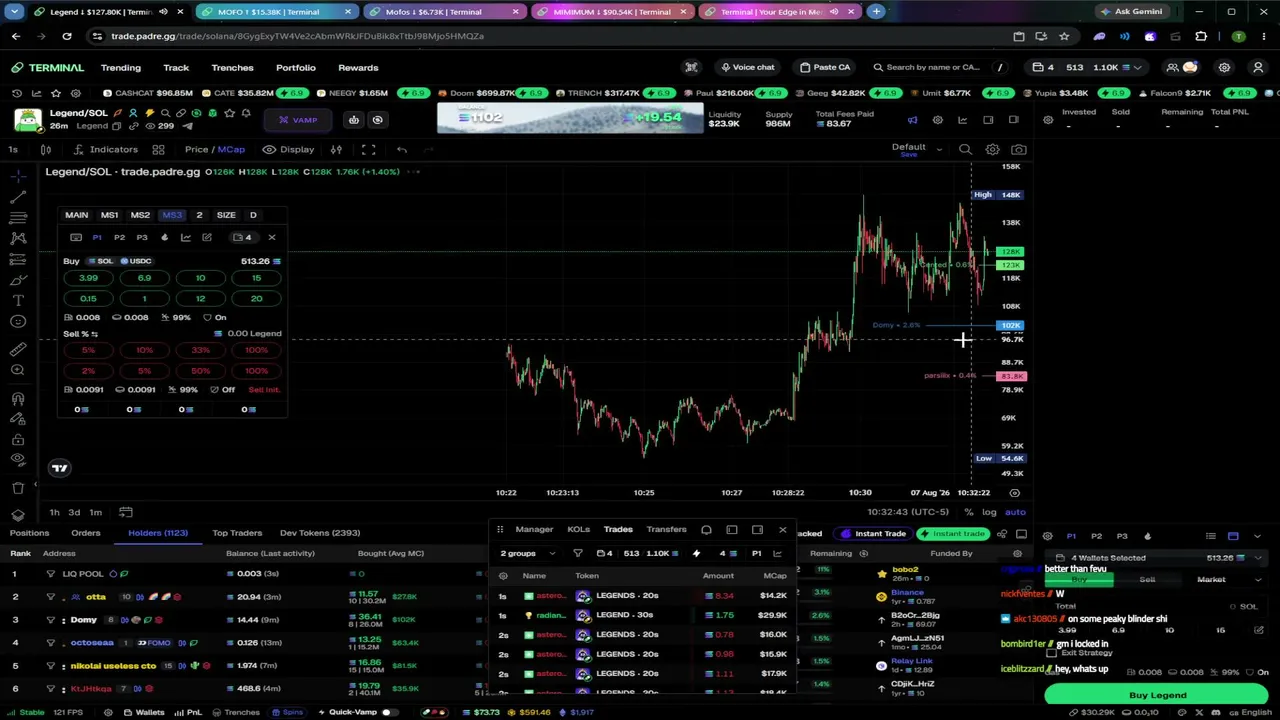Screen dimensions: 1280x720
Task: Toggle the Exit Strategy checkbox
Action: click(1051, 653)
